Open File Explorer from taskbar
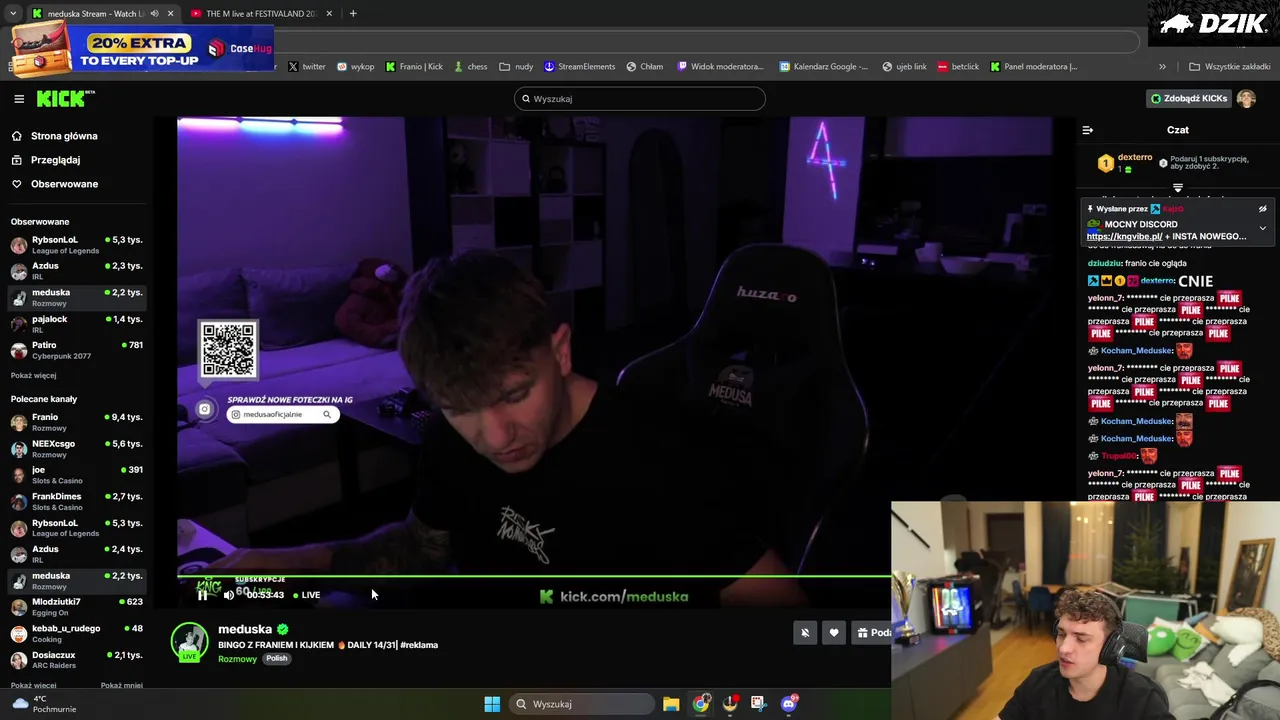 671,704
